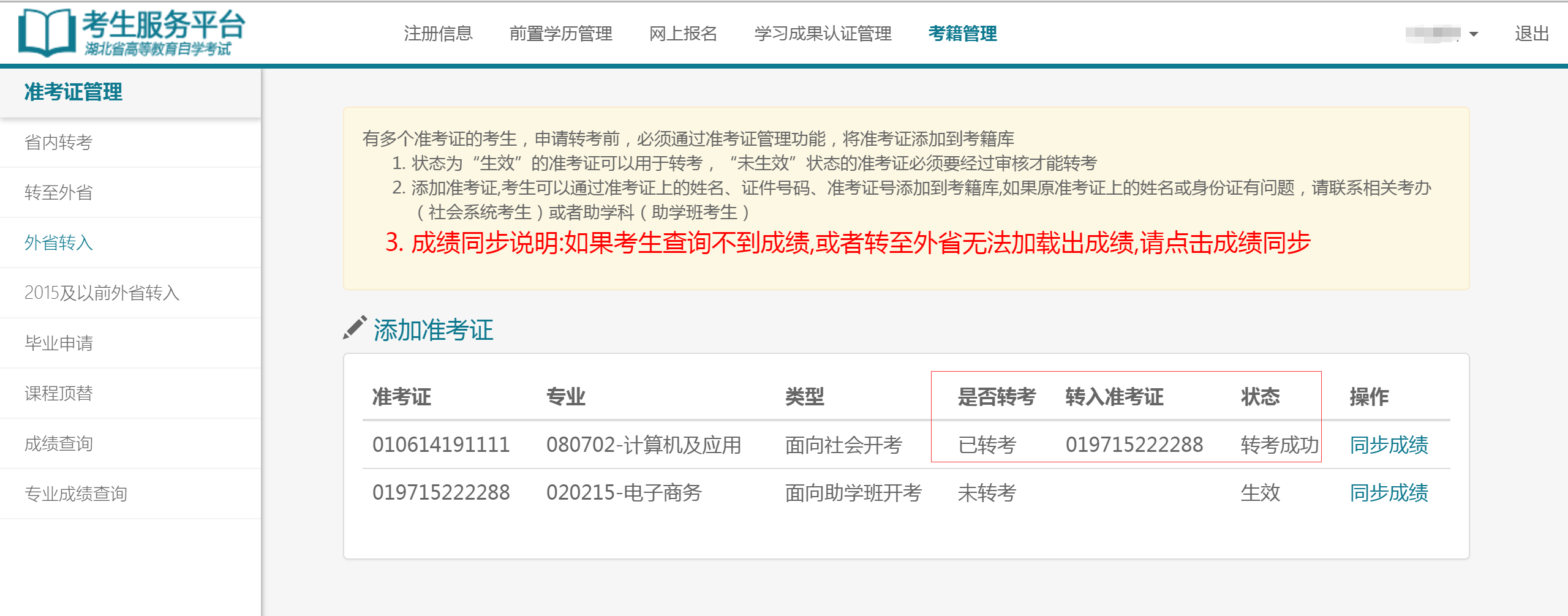Open 准考证管理 in the sidebar
1568x616 pixels.
coord(73,92)
